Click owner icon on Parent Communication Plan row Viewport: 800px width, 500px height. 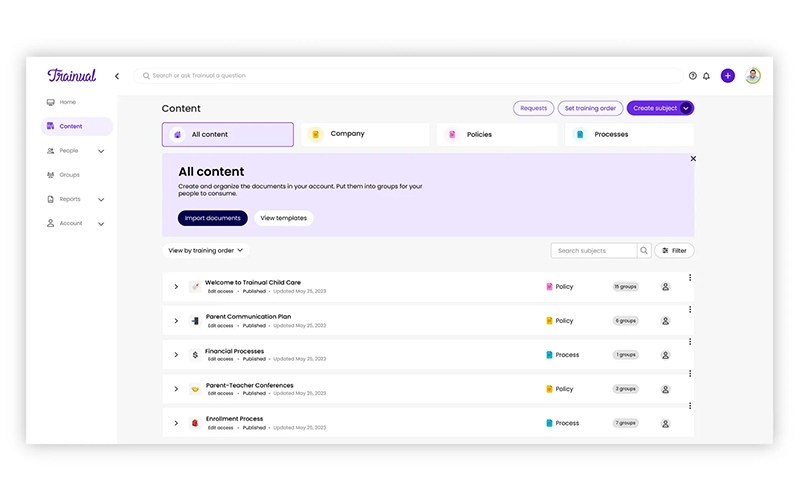(665, 321)
